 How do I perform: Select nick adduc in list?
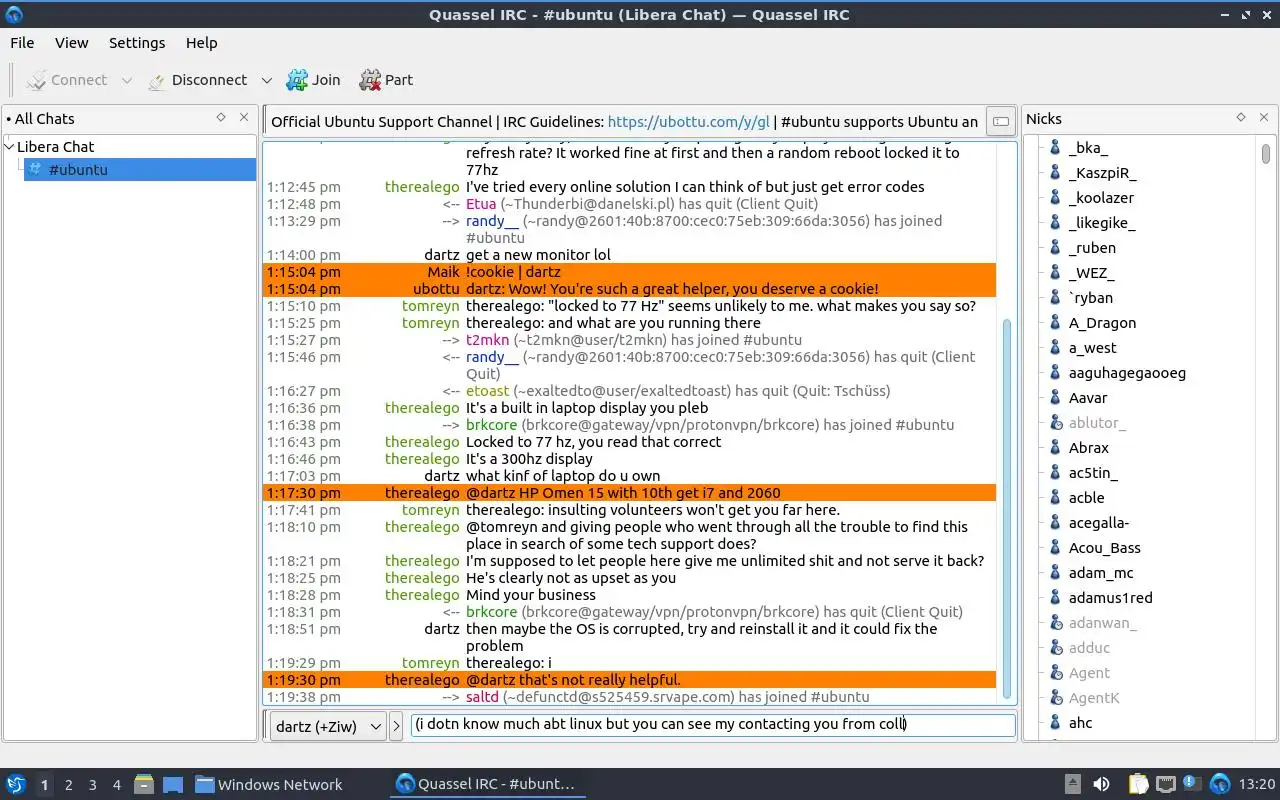[x=1089, y=648]
